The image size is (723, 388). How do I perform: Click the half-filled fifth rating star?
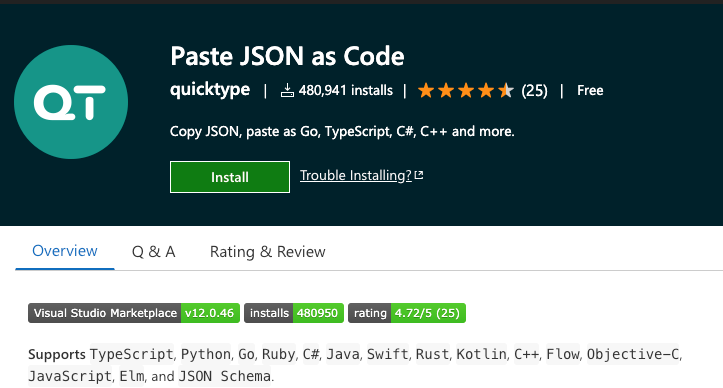pyautogui.click(x=506, y=90)
